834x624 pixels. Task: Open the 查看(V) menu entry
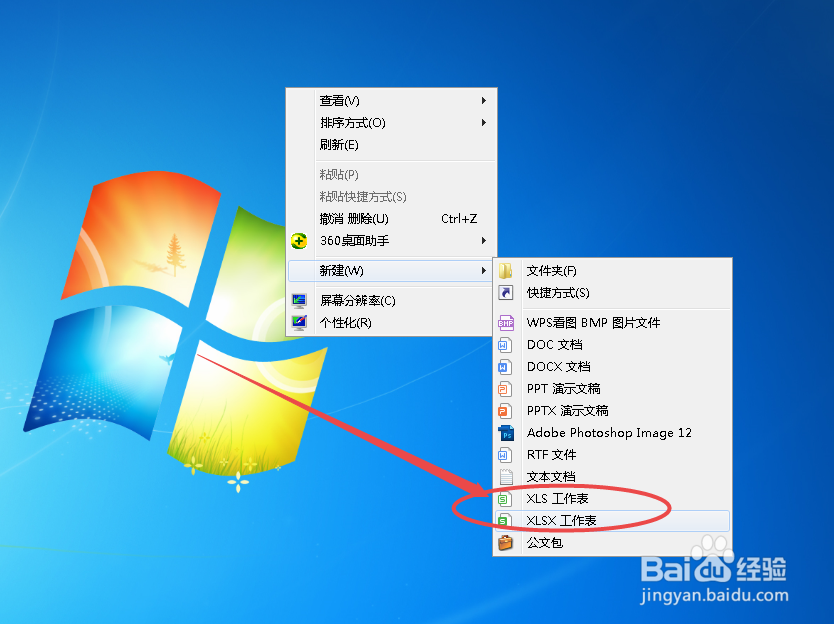coord(391,101)
